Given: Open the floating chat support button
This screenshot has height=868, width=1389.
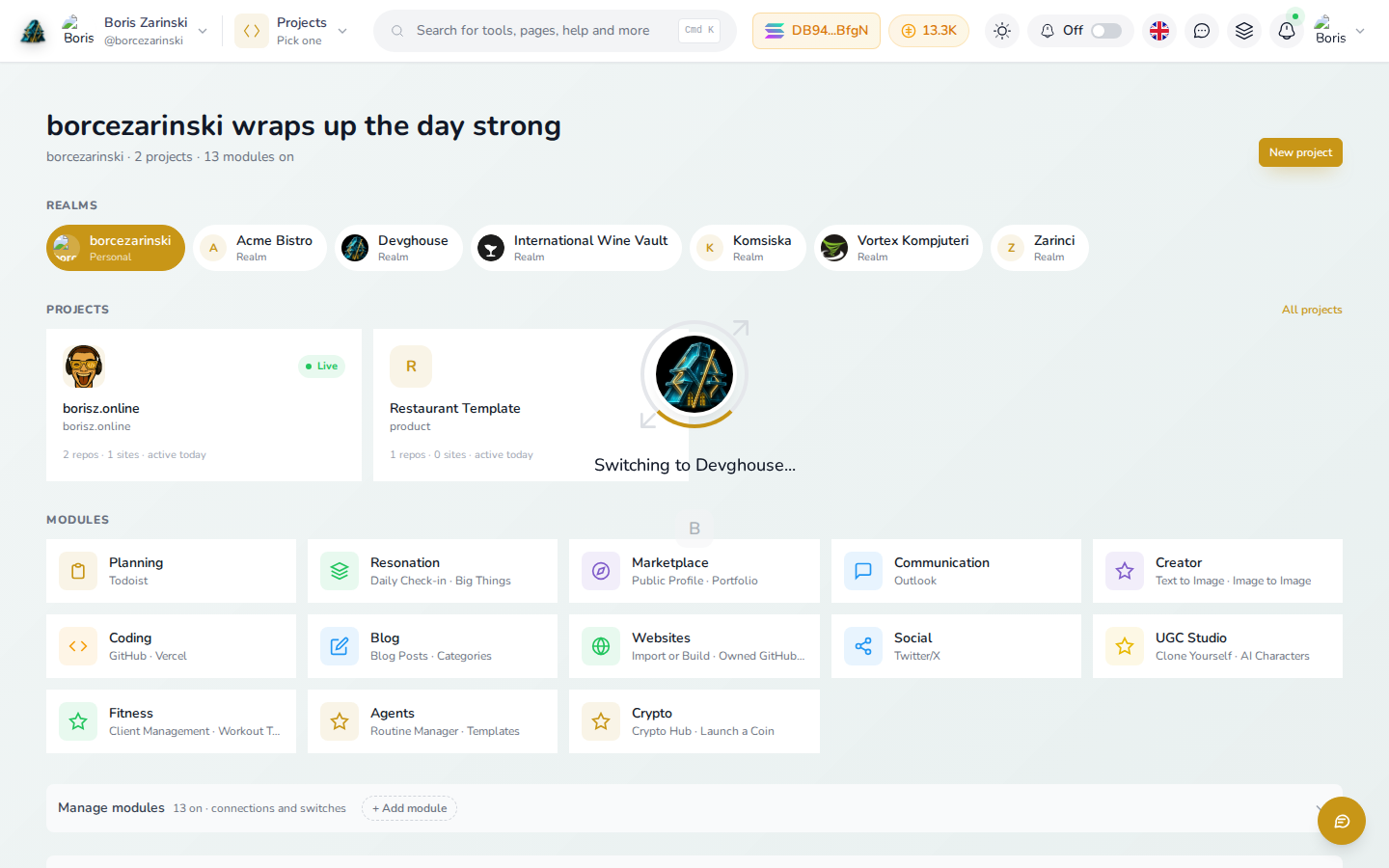Looking at the screenshot, I should coord(1342,821).
